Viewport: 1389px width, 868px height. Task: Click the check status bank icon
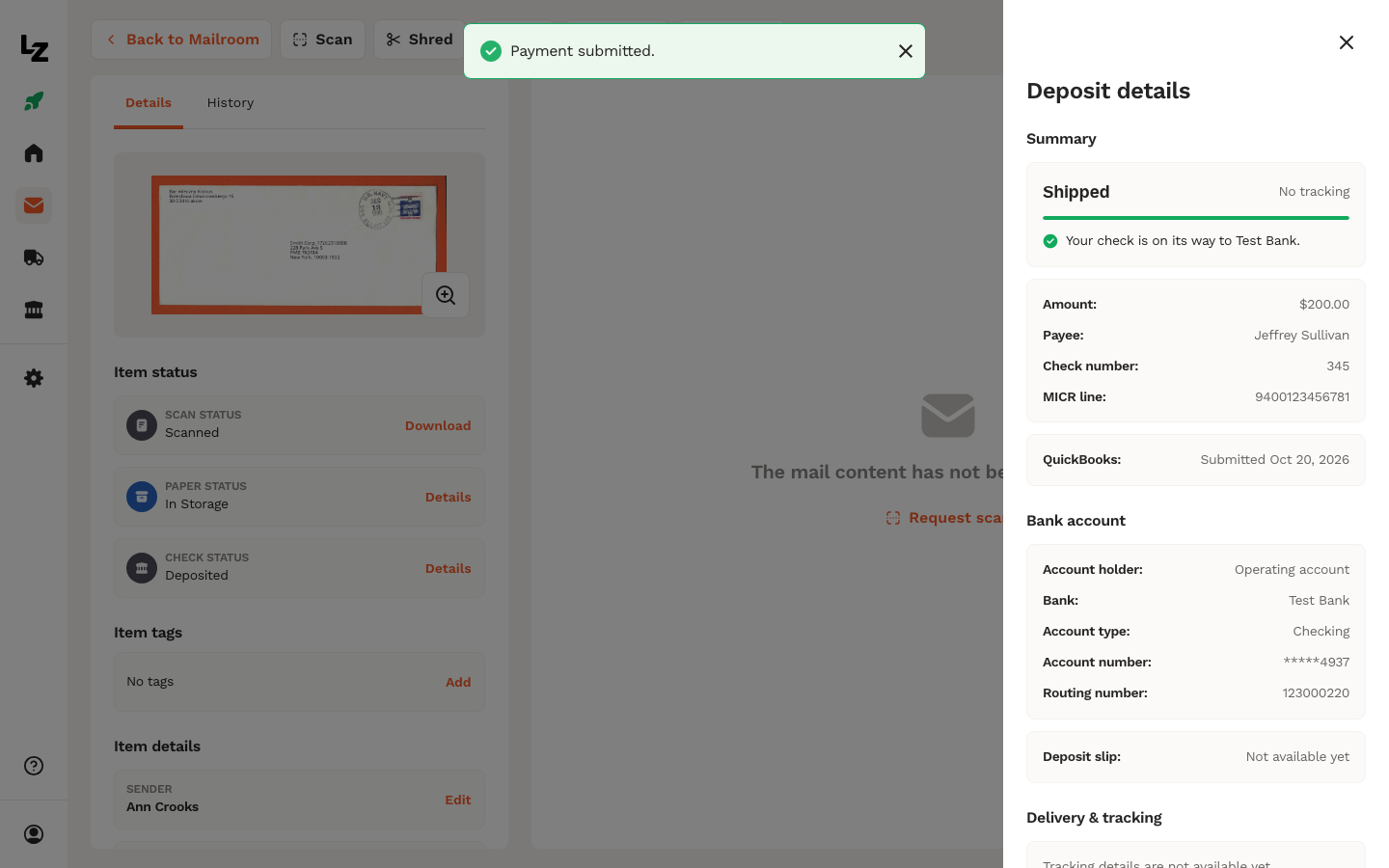[142, 568]
